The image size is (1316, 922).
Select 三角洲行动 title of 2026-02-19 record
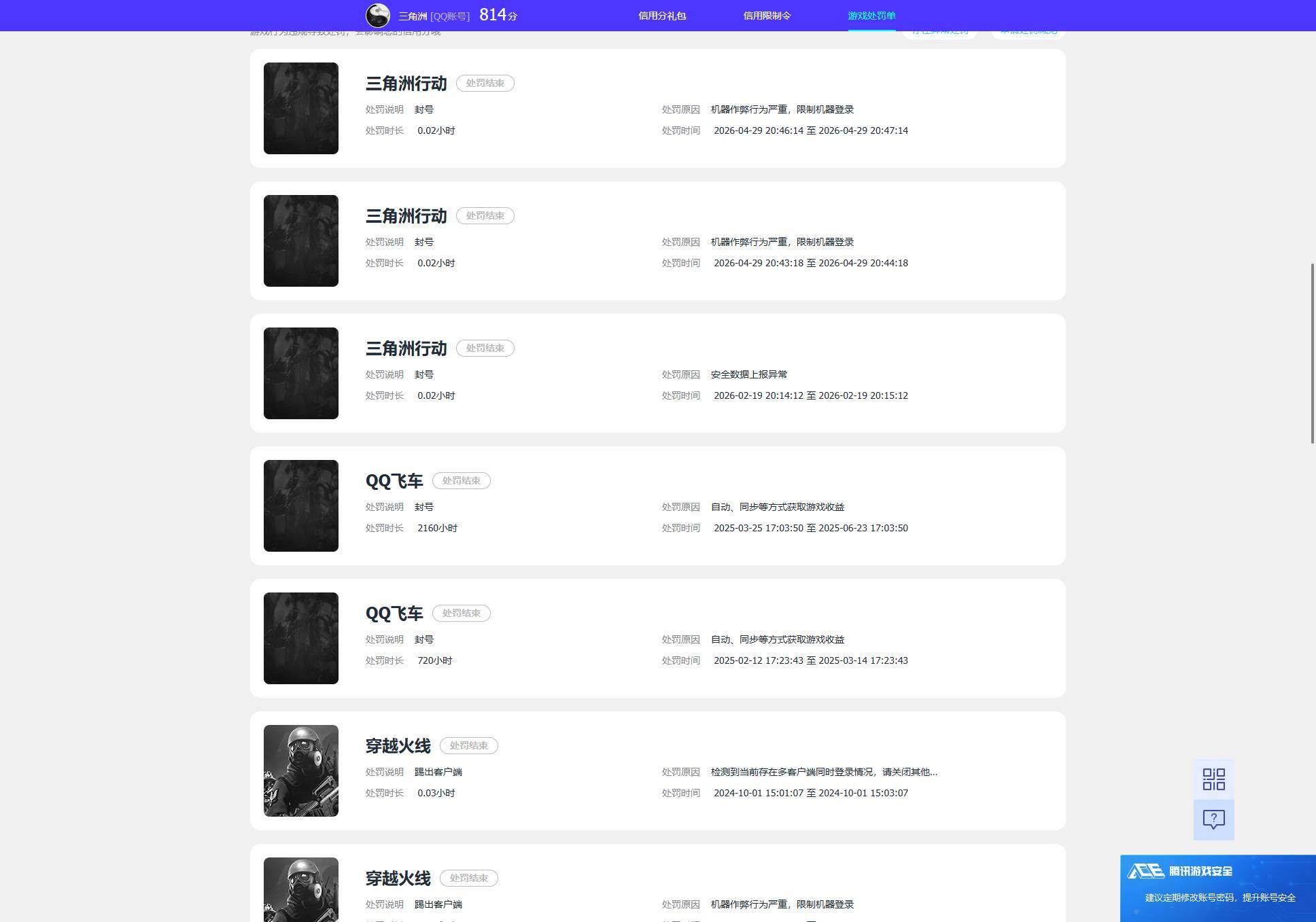point(406,349)
